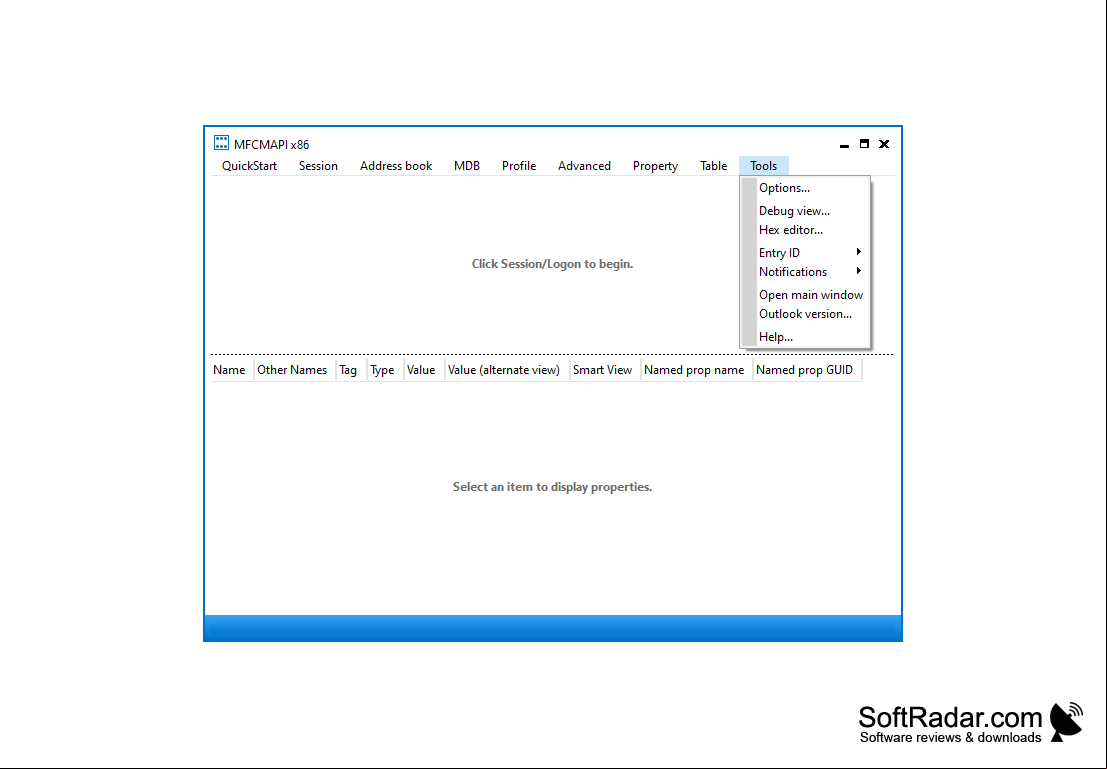This screenshot has width=1107, height=769.
Task: Sort by Value (alternate view) column
Action: coord(507,369)
